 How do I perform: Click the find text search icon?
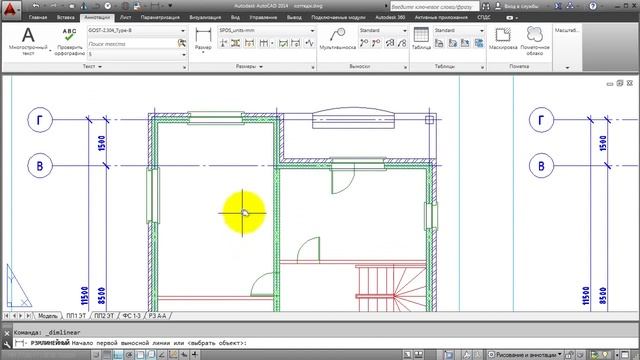(182, 43)
